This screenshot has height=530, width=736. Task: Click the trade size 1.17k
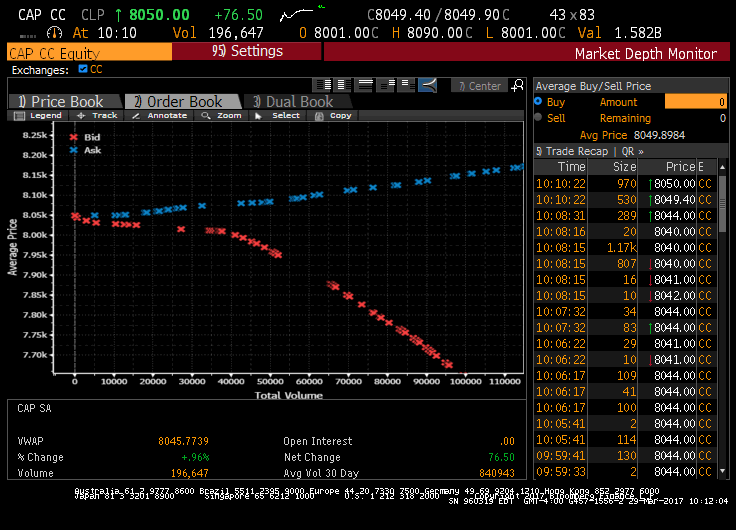point(621,247)
